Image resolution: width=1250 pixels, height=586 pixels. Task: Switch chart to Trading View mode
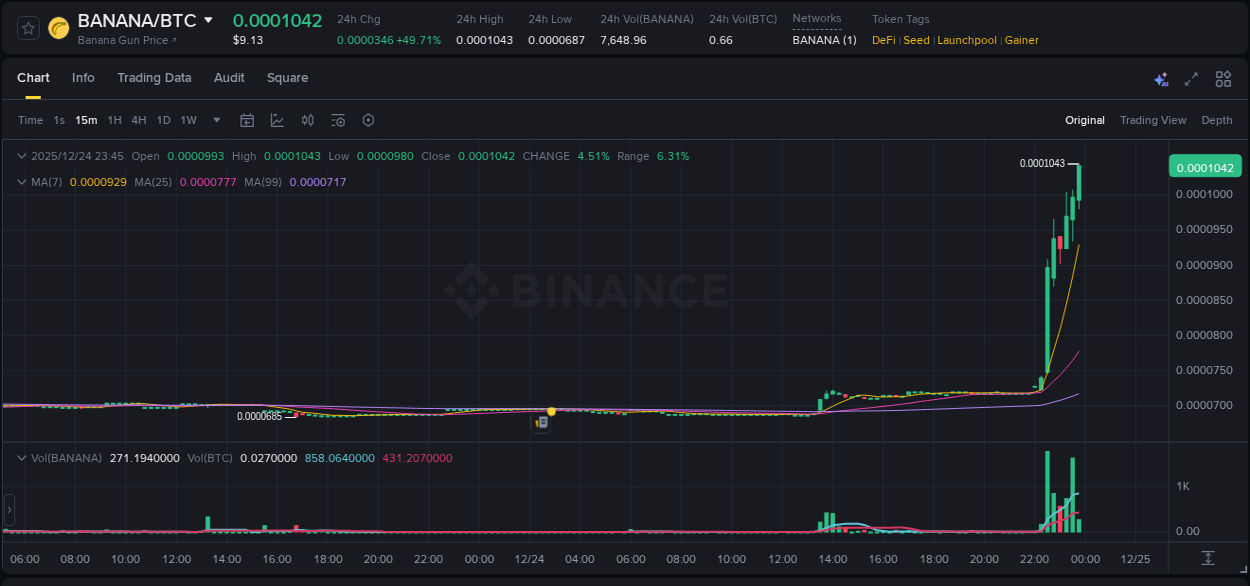pyautogui.click(x=1153, y=120)
